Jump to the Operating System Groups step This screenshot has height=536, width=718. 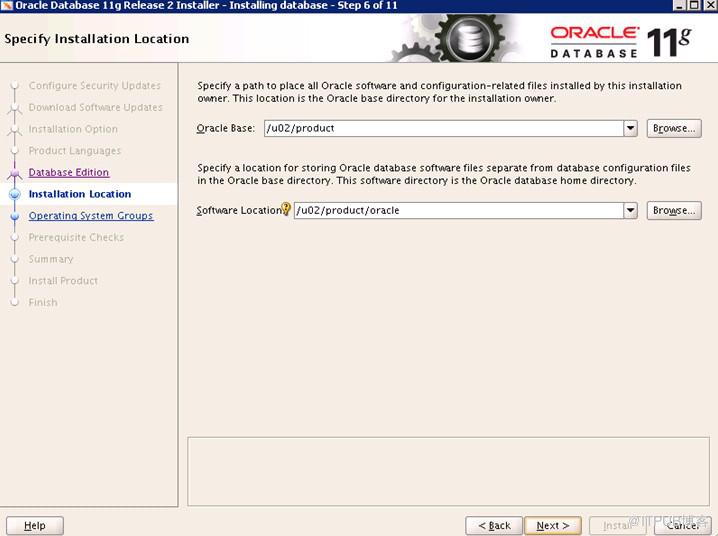[x=91, y=216]
